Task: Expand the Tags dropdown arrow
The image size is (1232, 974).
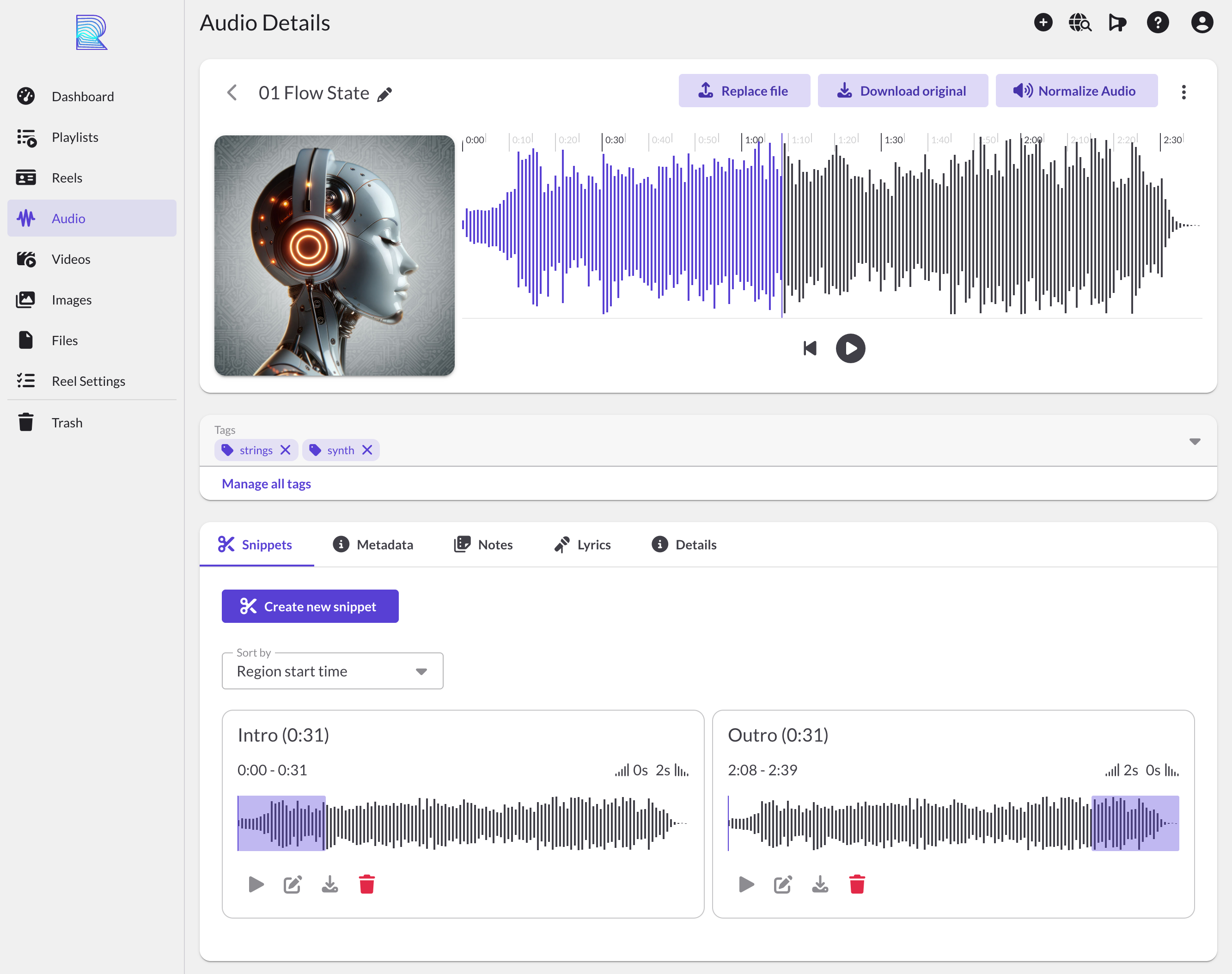Action: (x=1195, y=441)
